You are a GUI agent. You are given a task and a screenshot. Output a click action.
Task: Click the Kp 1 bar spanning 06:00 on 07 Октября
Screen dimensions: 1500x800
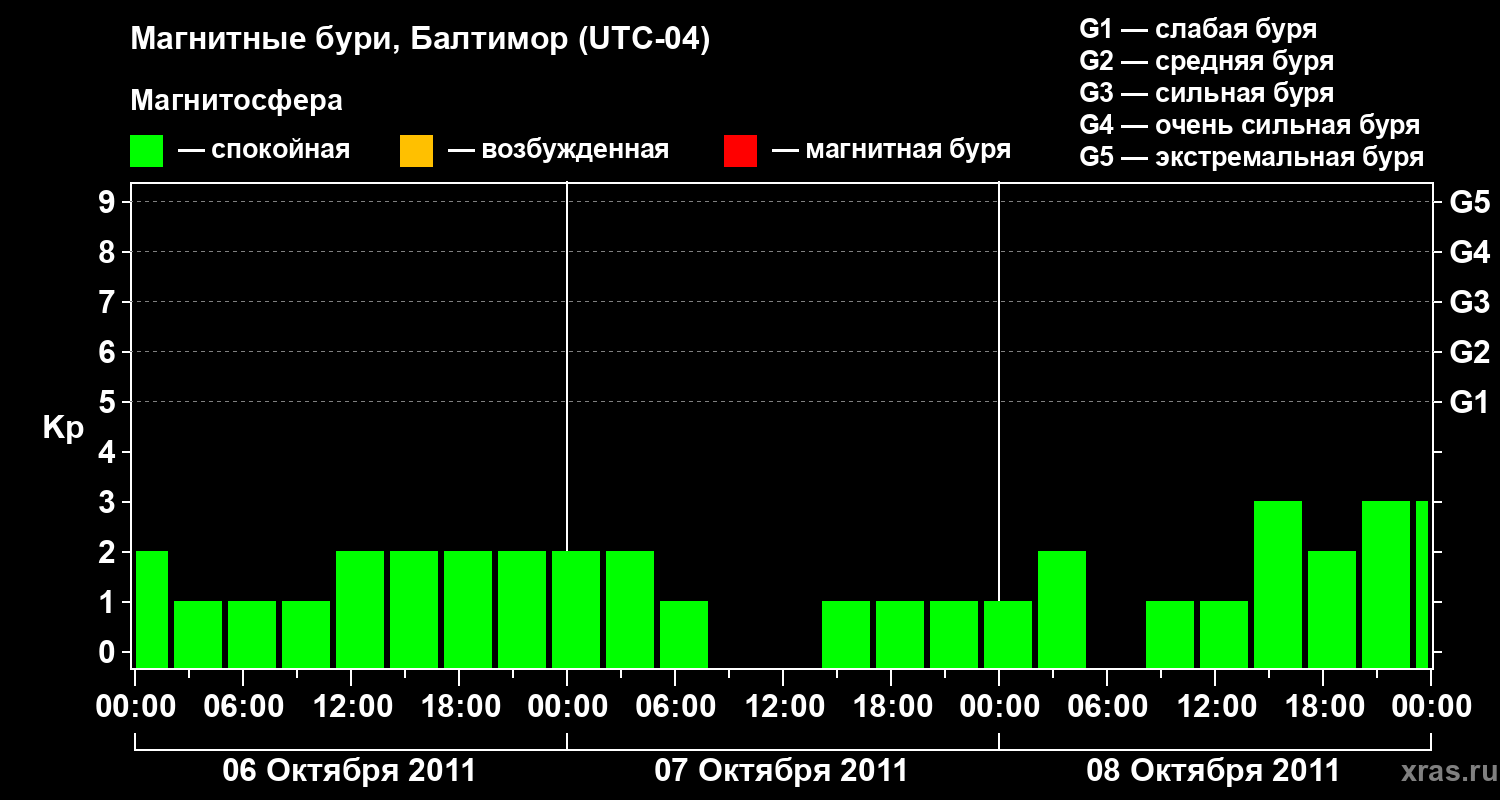tap(684, 634)
